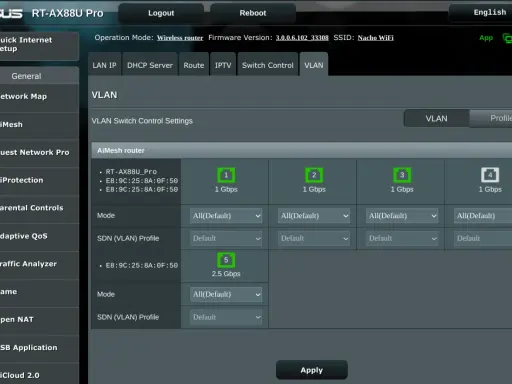The image size is (512, 384).
Task: Open AiMesh in sidebar
Action: pos(39,125)
